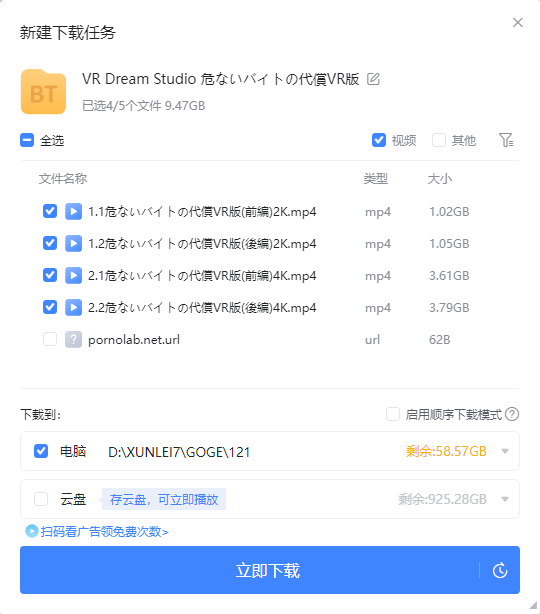
Task: Uncheck file 2.2 後編 4K.mp4
Action: coord(50,307)
